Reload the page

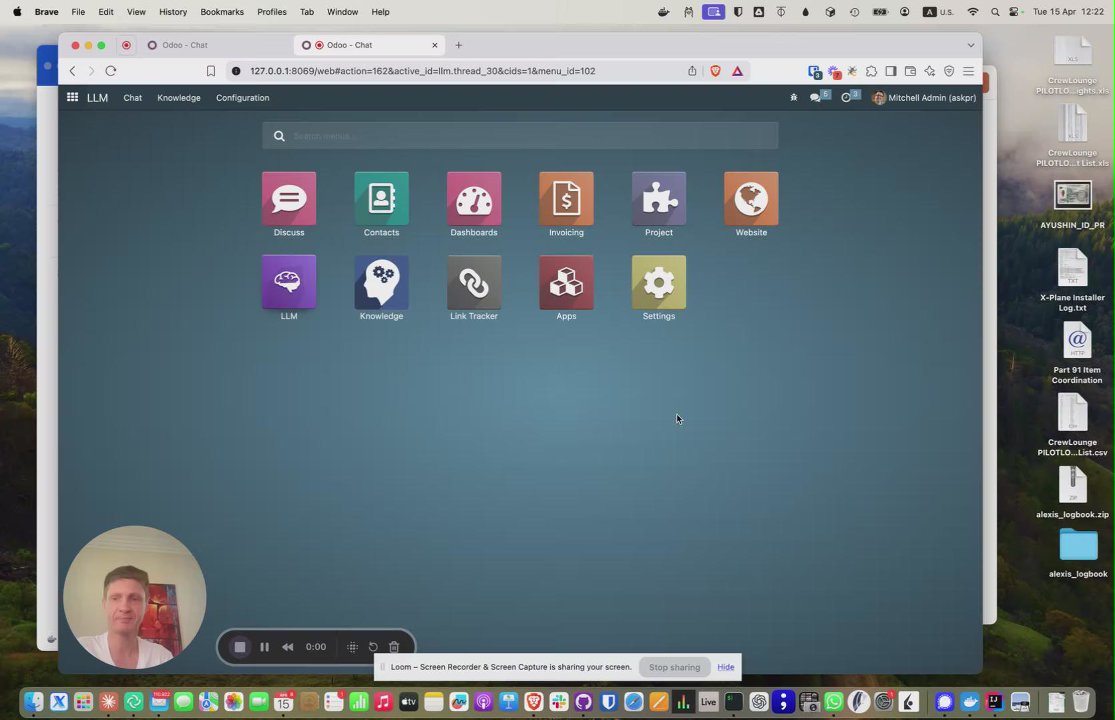(111, 70)
